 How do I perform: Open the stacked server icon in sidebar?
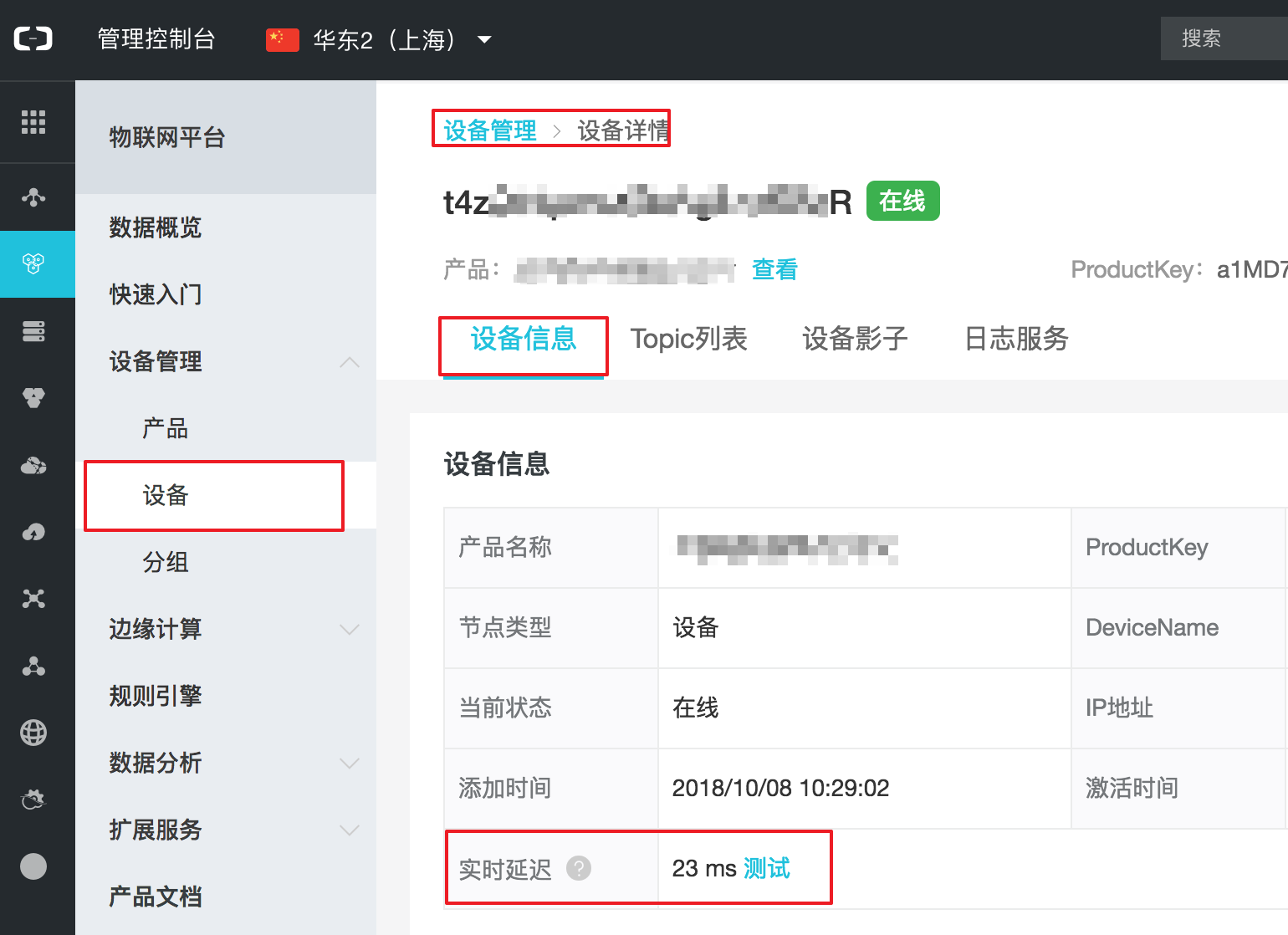(33, 331)
